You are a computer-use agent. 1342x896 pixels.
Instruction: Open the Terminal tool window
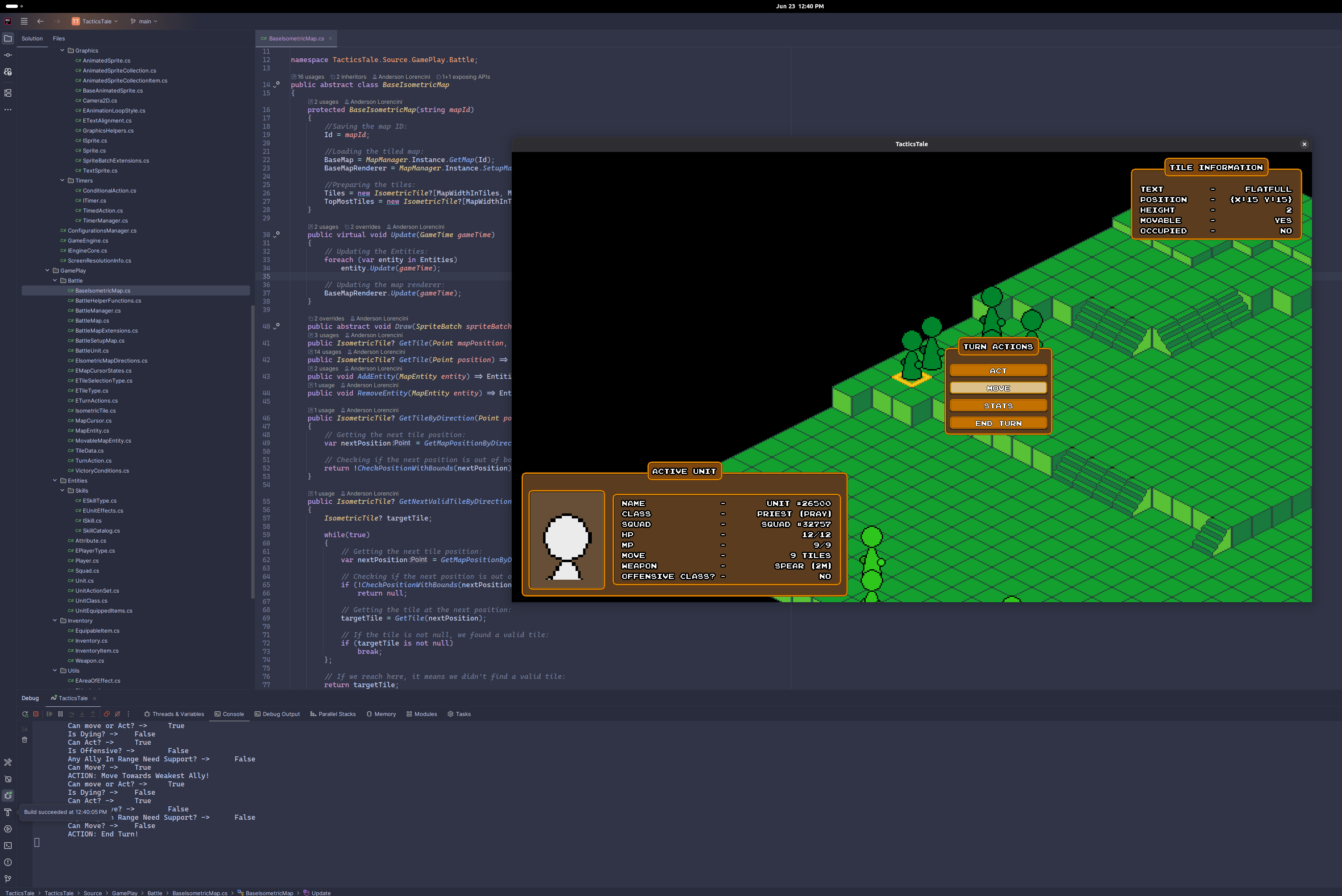click(x=8, y=845)
